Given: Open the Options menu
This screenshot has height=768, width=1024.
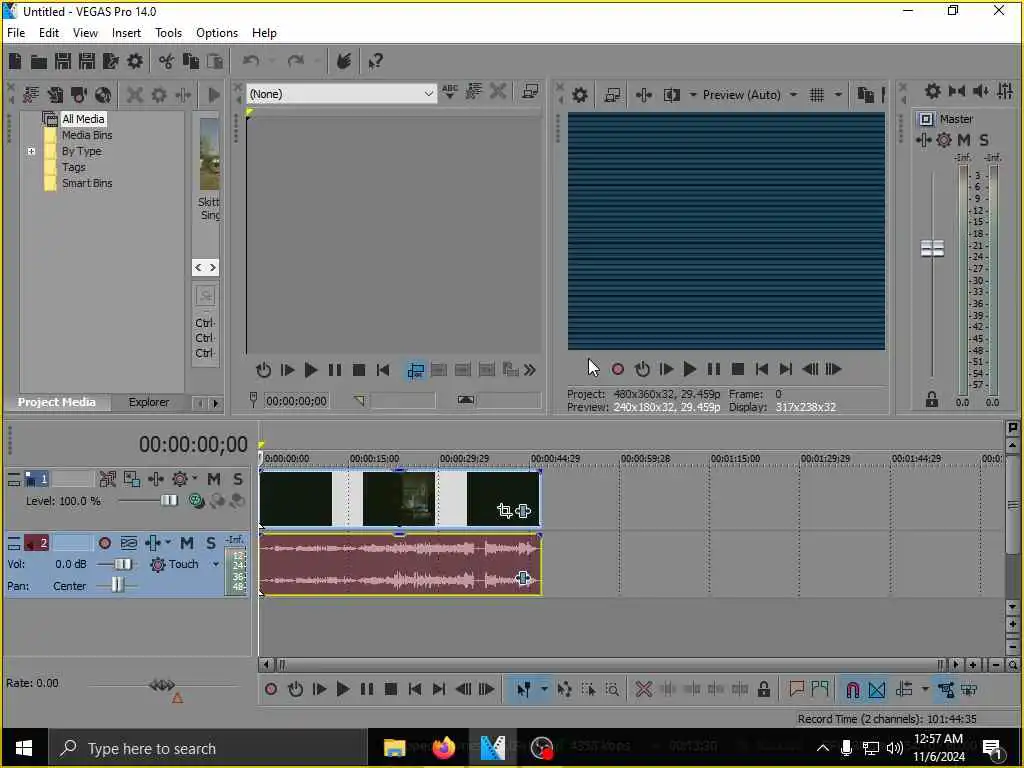Looking at the screenshot, I should point(217,33).
